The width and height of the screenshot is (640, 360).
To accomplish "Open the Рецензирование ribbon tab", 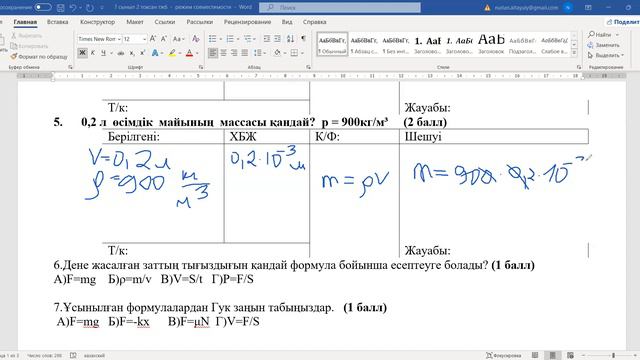I will 247,22.
